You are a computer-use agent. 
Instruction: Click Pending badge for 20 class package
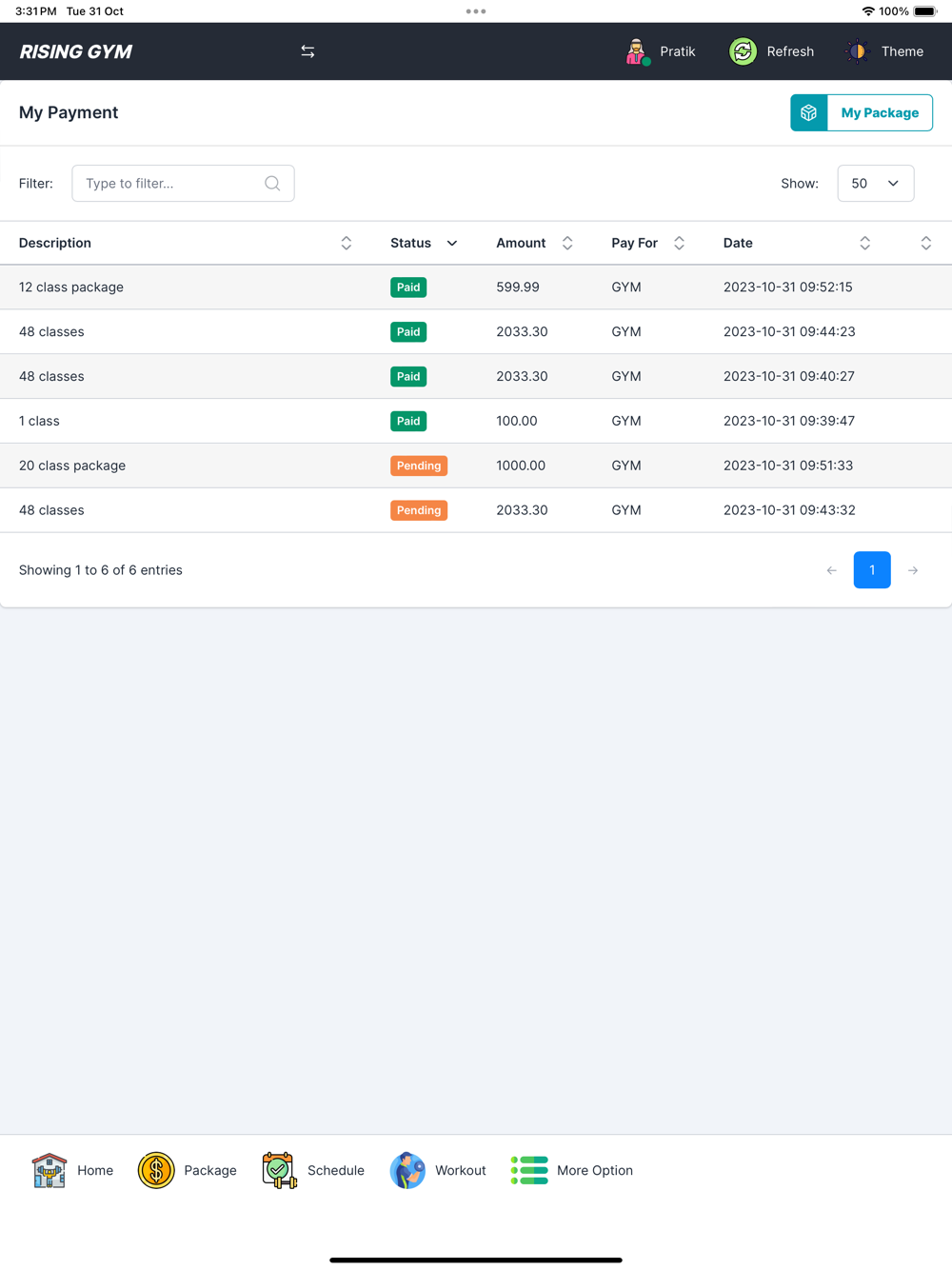[419, 466]
